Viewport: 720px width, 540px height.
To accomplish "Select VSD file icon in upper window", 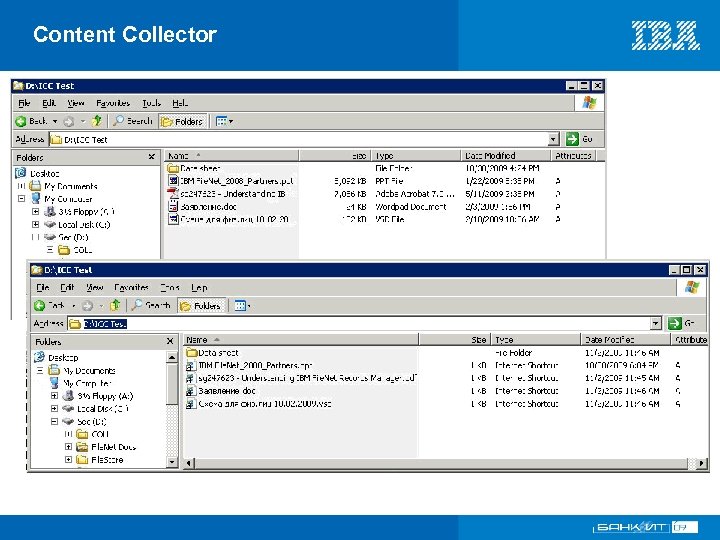I will (x=173, y=219).
